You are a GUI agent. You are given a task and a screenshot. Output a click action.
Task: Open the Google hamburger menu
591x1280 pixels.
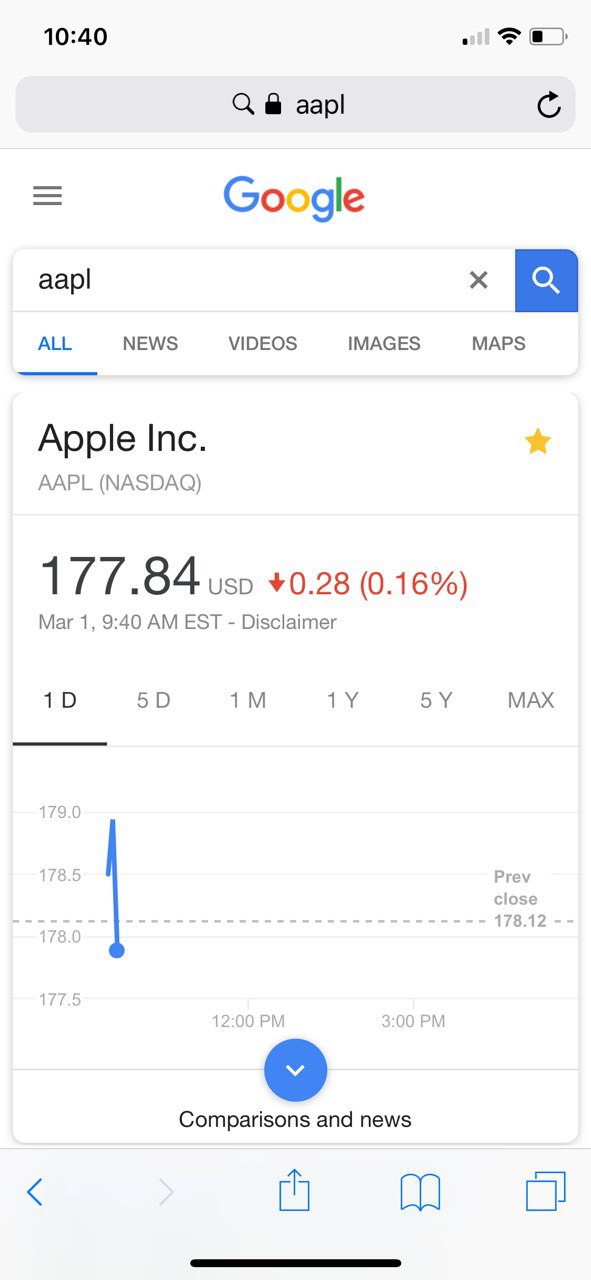pos(47,196)
